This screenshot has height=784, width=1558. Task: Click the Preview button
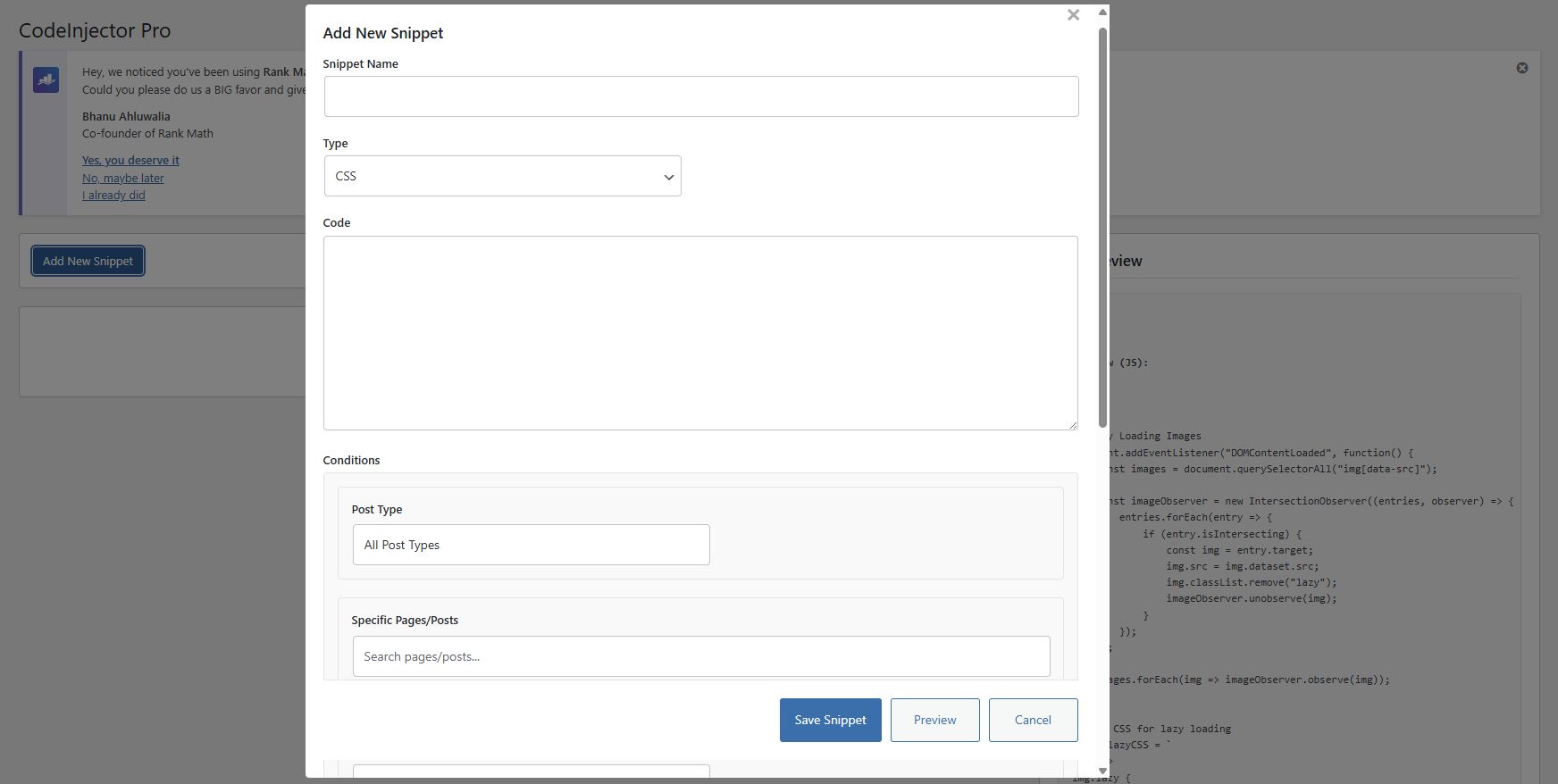[x=934, y=720]
